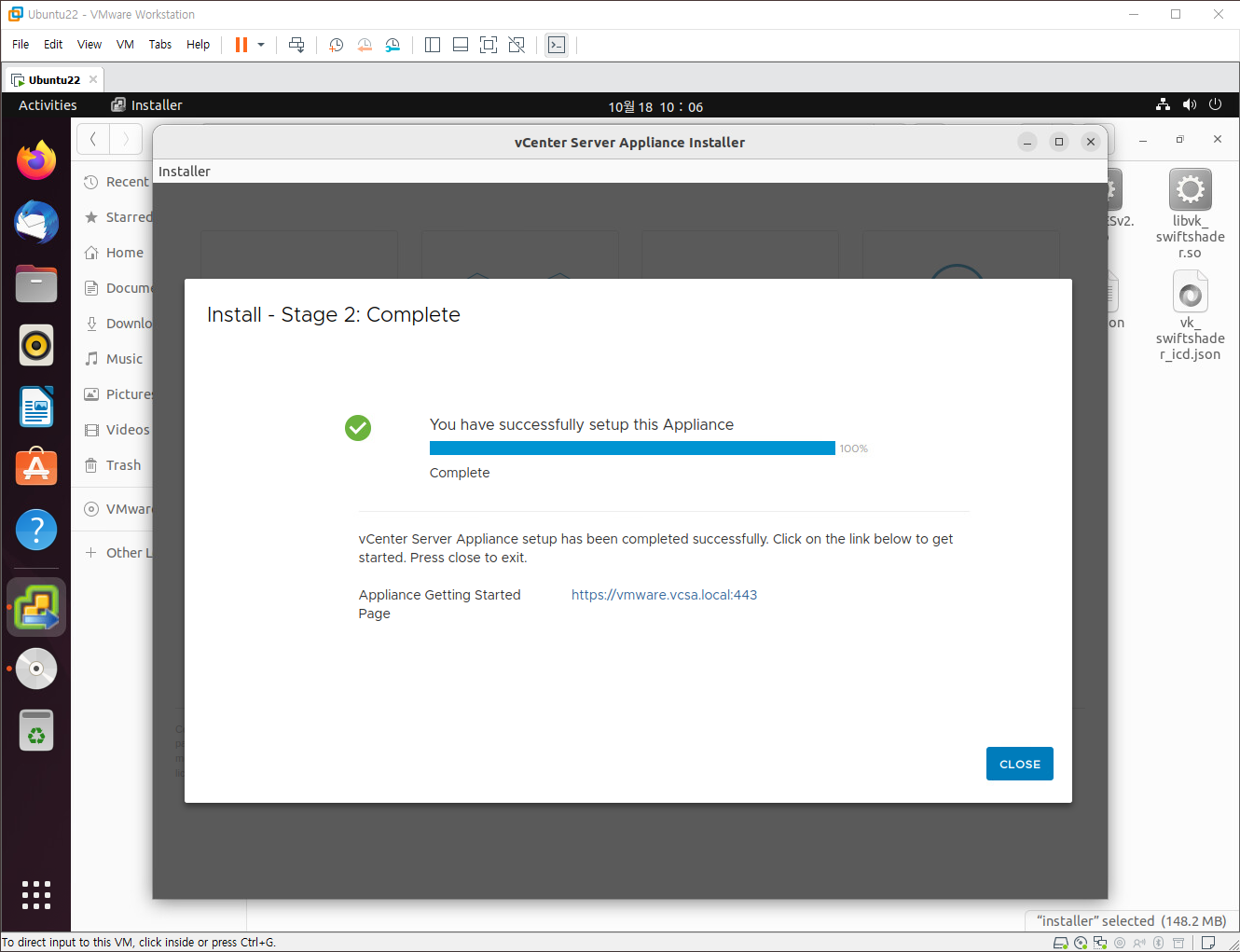The width and height of the screenshot is (1240, 952).
Task: Take a snapshot of this virtual machine
Action: tap(337, 45)
